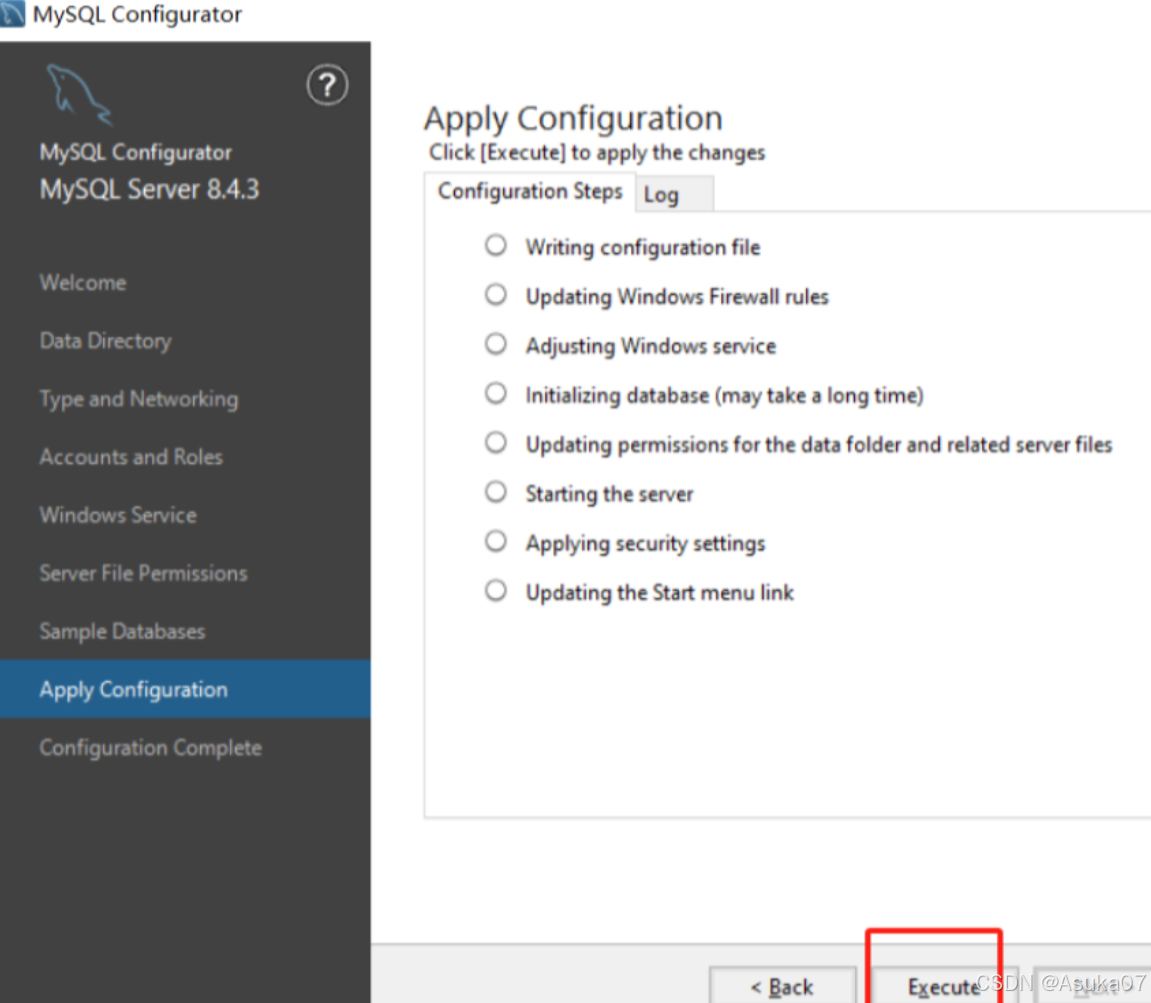Select Type and Networking sidebar step
This screenshot has width=1151, height=1003.
139,399
